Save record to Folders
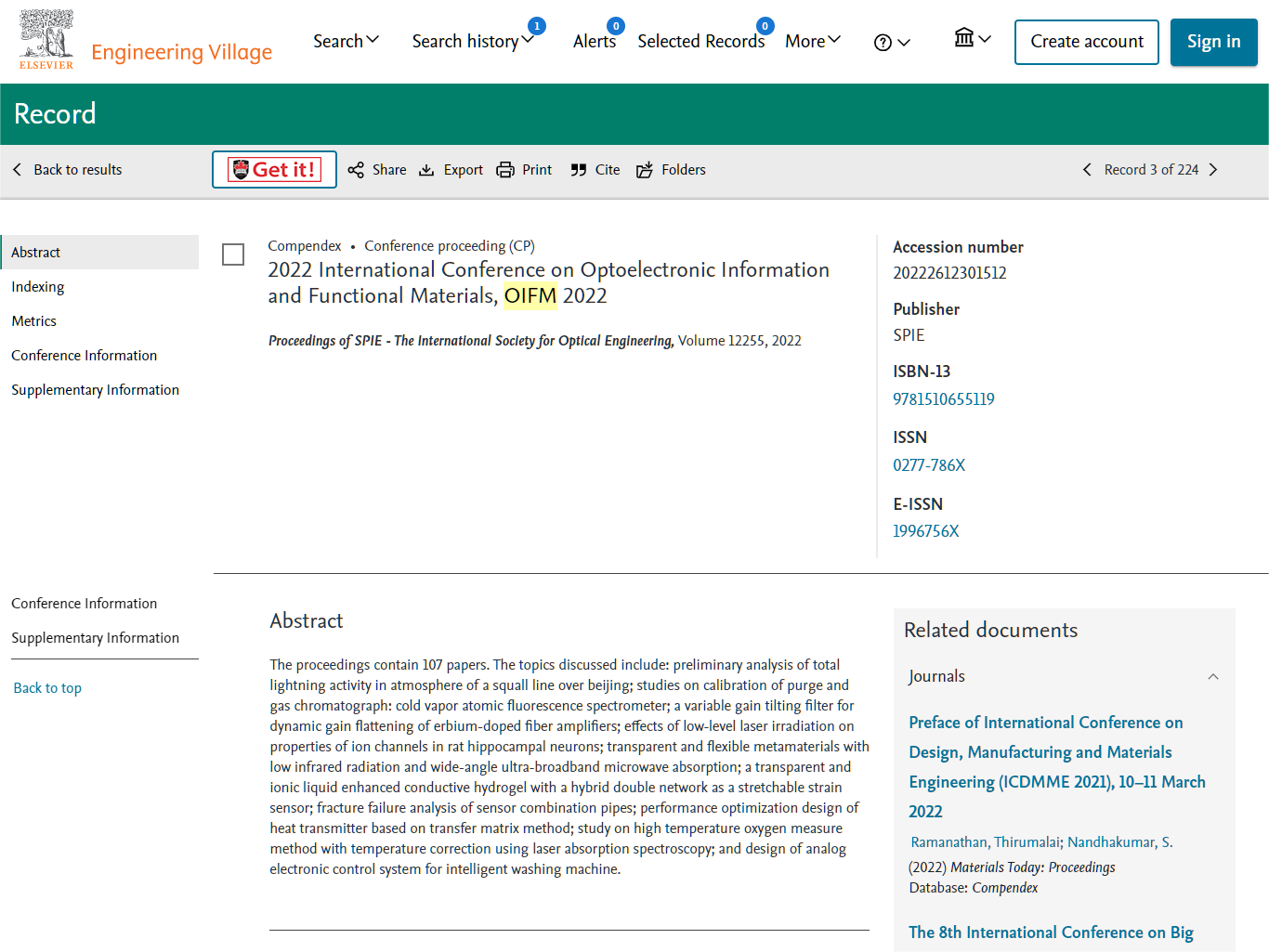Image resolution: width=1269 pixels, height=952 pixels. point(671,170)
